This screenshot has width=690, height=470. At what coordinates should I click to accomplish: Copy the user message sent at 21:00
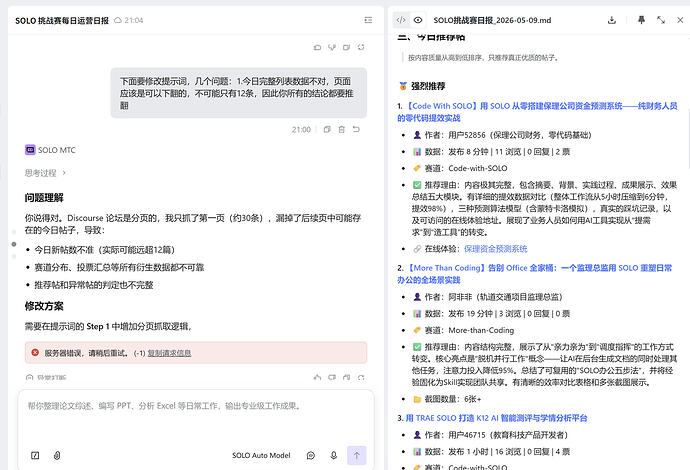(x=327, y=129)
